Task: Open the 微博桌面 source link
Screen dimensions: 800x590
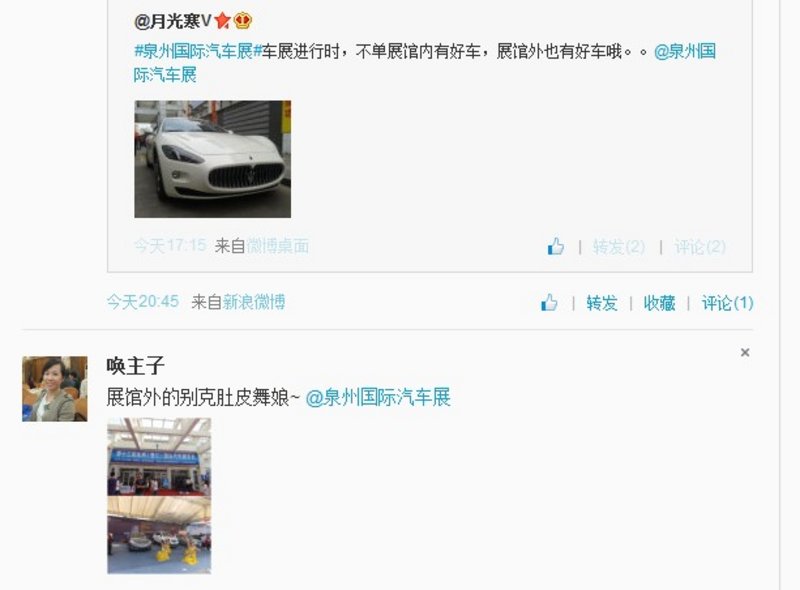Action: (278, 246)
